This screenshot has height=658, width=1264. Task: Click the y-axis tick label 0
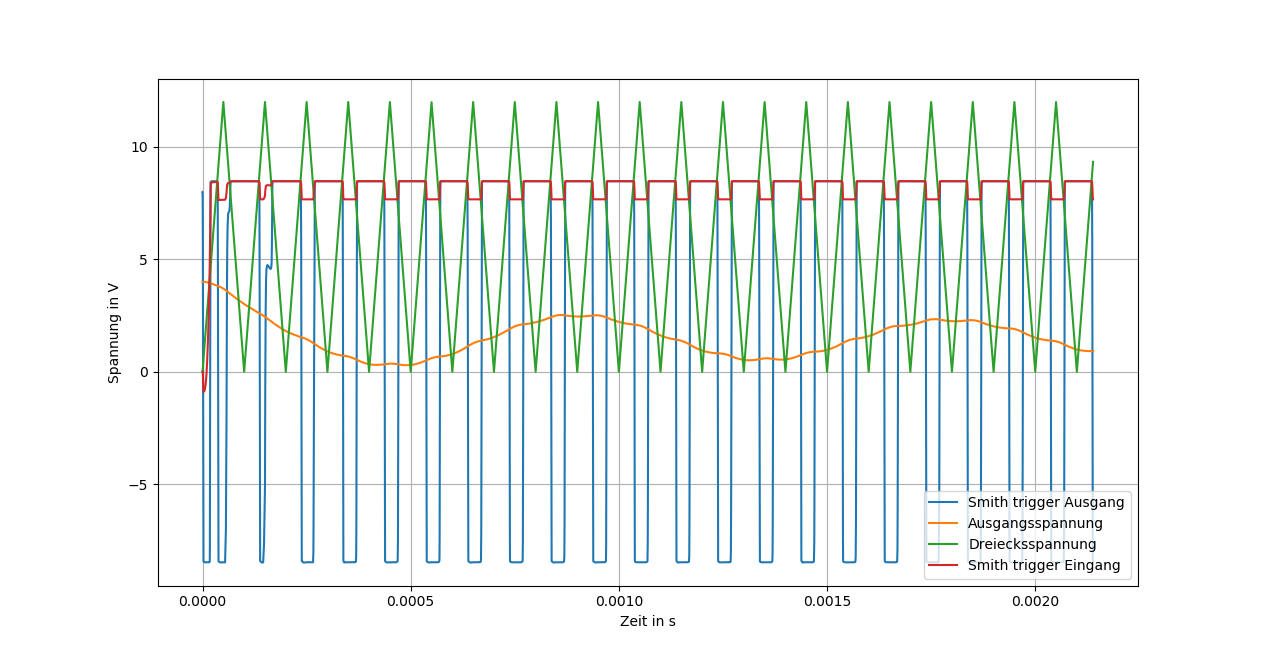(143, 372)
